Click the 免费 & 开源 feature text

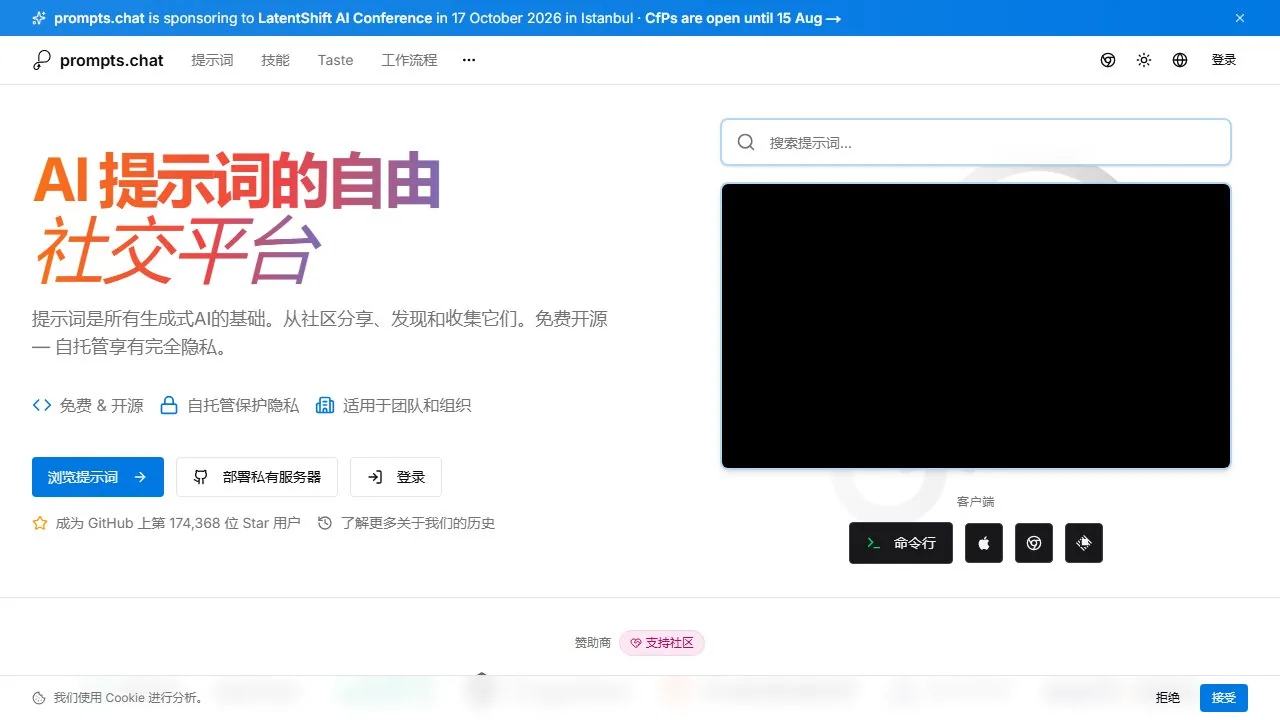click(101, 405)
